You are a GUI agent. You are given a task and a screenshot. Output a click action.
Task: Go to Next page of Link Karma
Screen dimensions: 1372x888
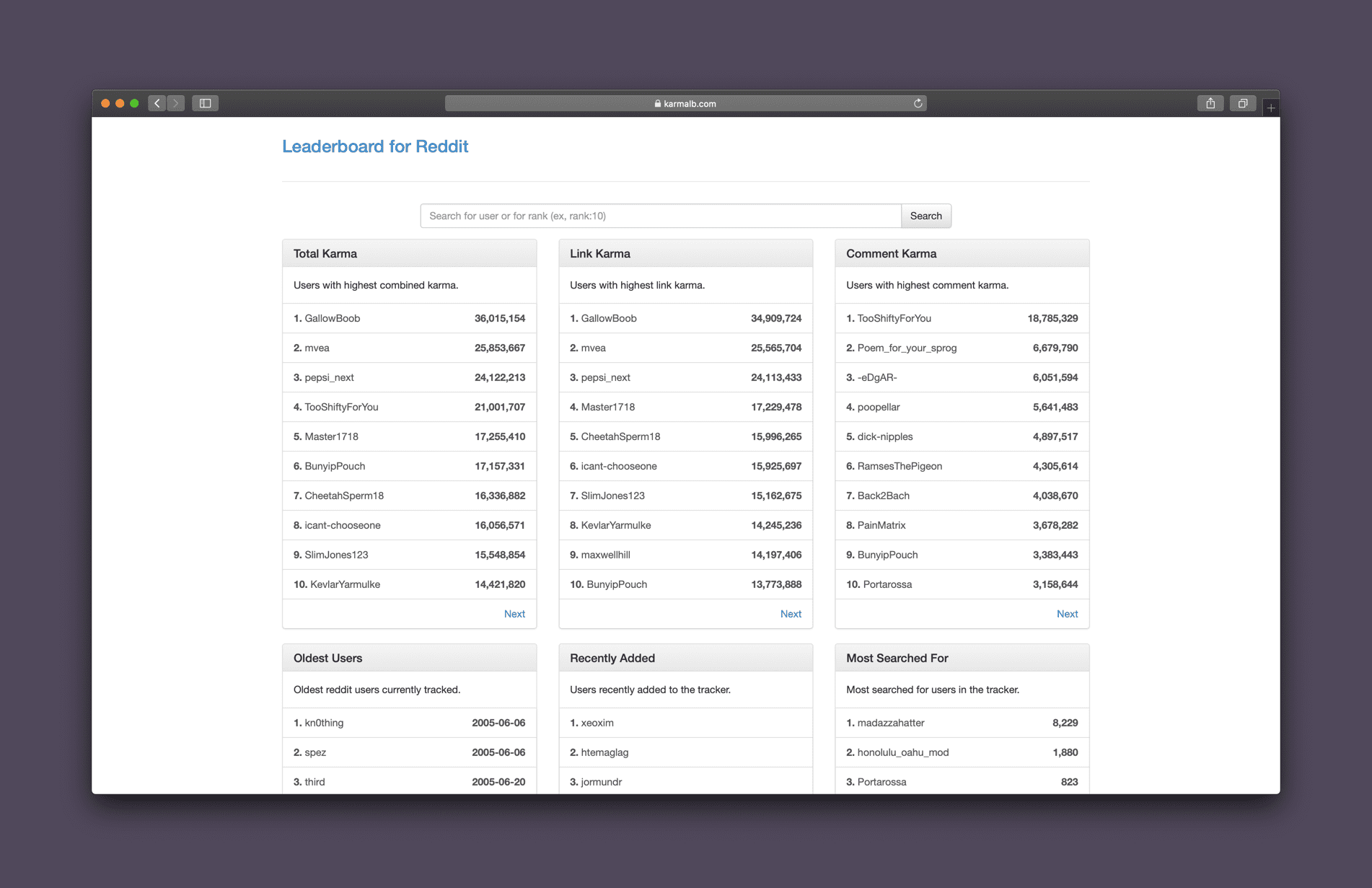pos(791,614)
